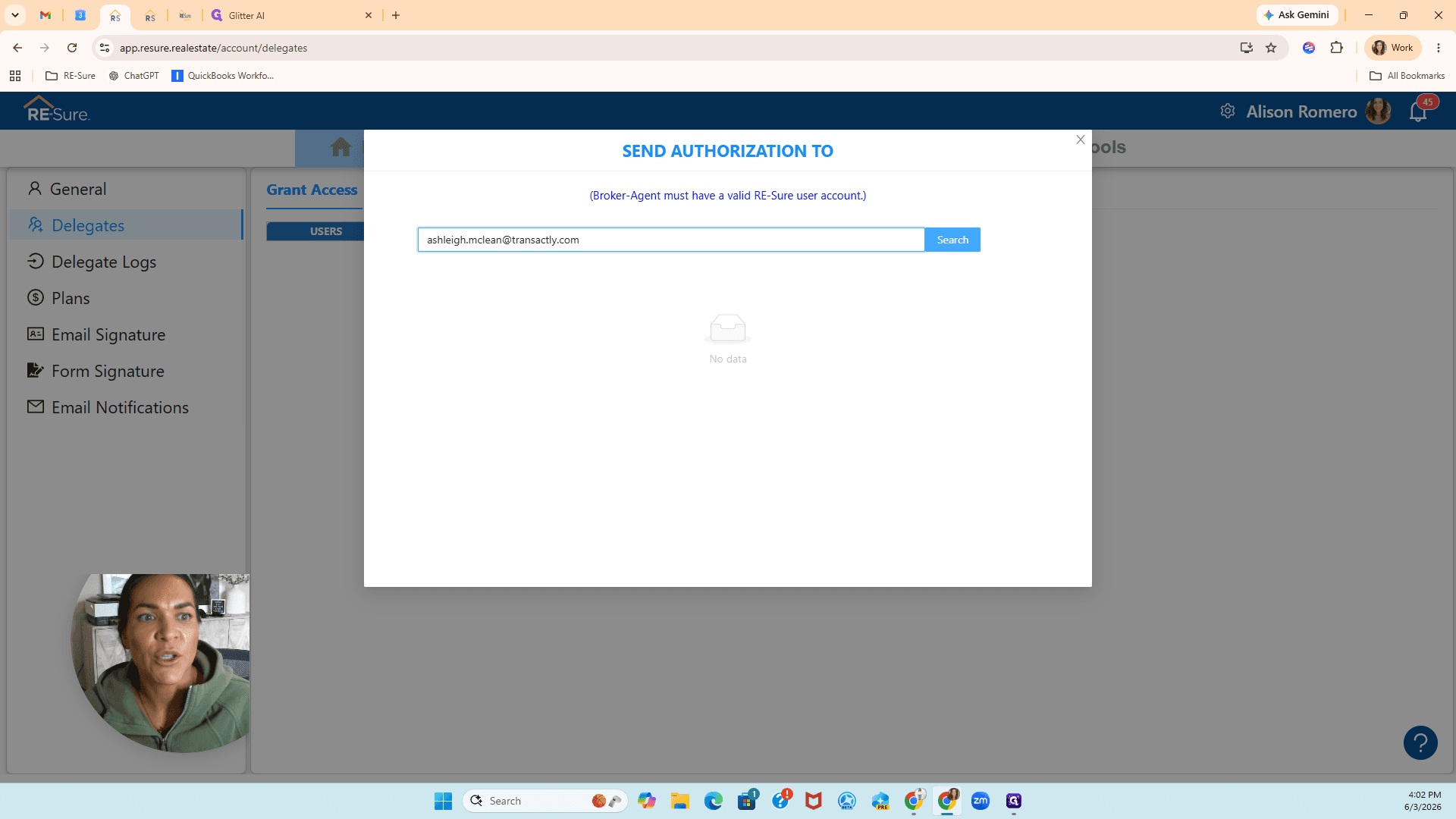
Task: Open the browser Extensions puzzle icon
Action: pos(1337,48)
